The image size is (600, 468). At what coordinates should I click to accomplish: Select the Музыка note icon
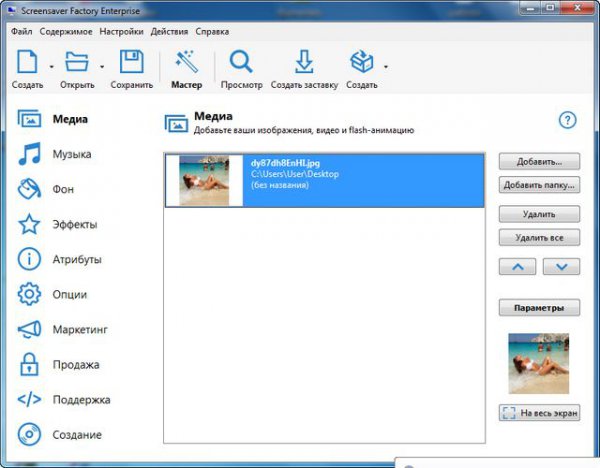[29, 154]
